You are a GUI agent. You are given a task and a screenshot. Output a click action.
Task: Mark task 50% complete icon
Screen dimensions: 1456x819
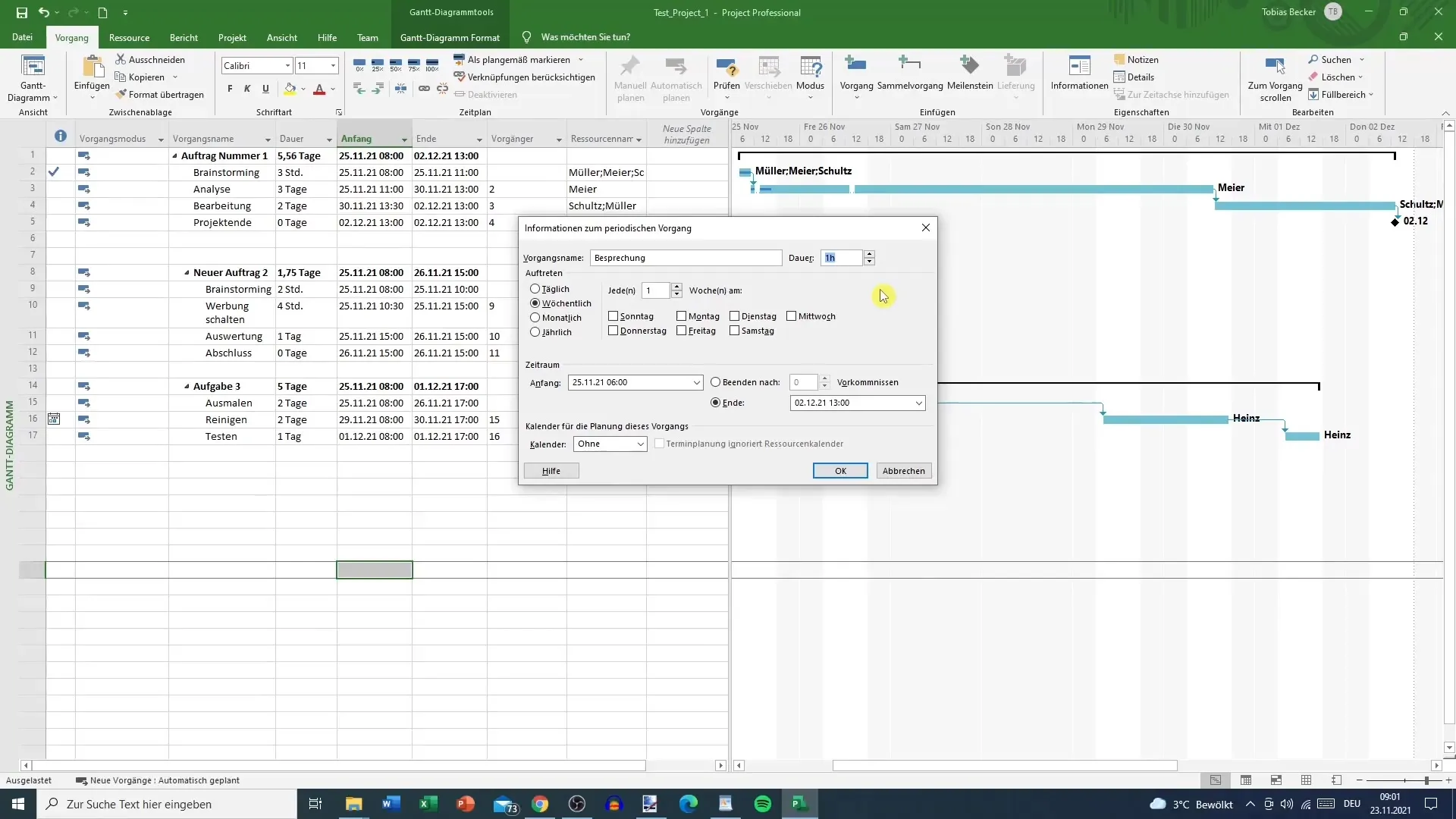(396, 65)
